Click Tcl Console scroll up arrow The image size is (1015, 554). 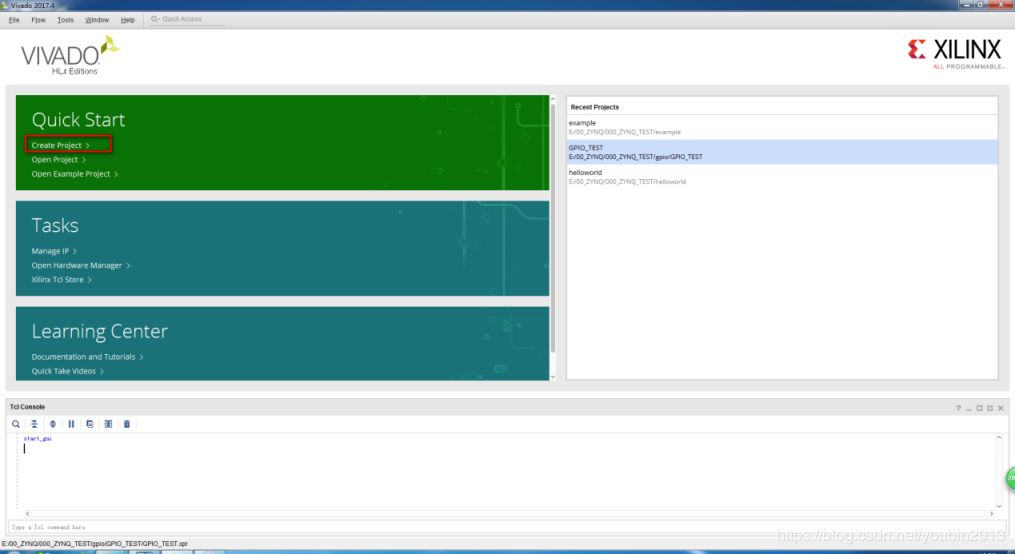tap(999, 438)
